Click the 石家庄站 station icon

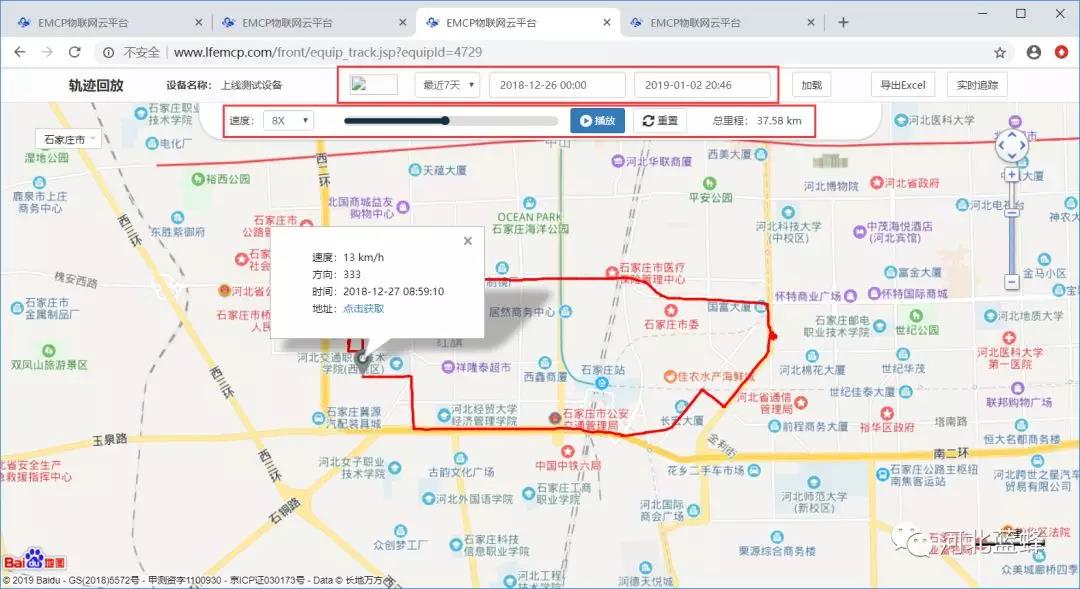601,384
